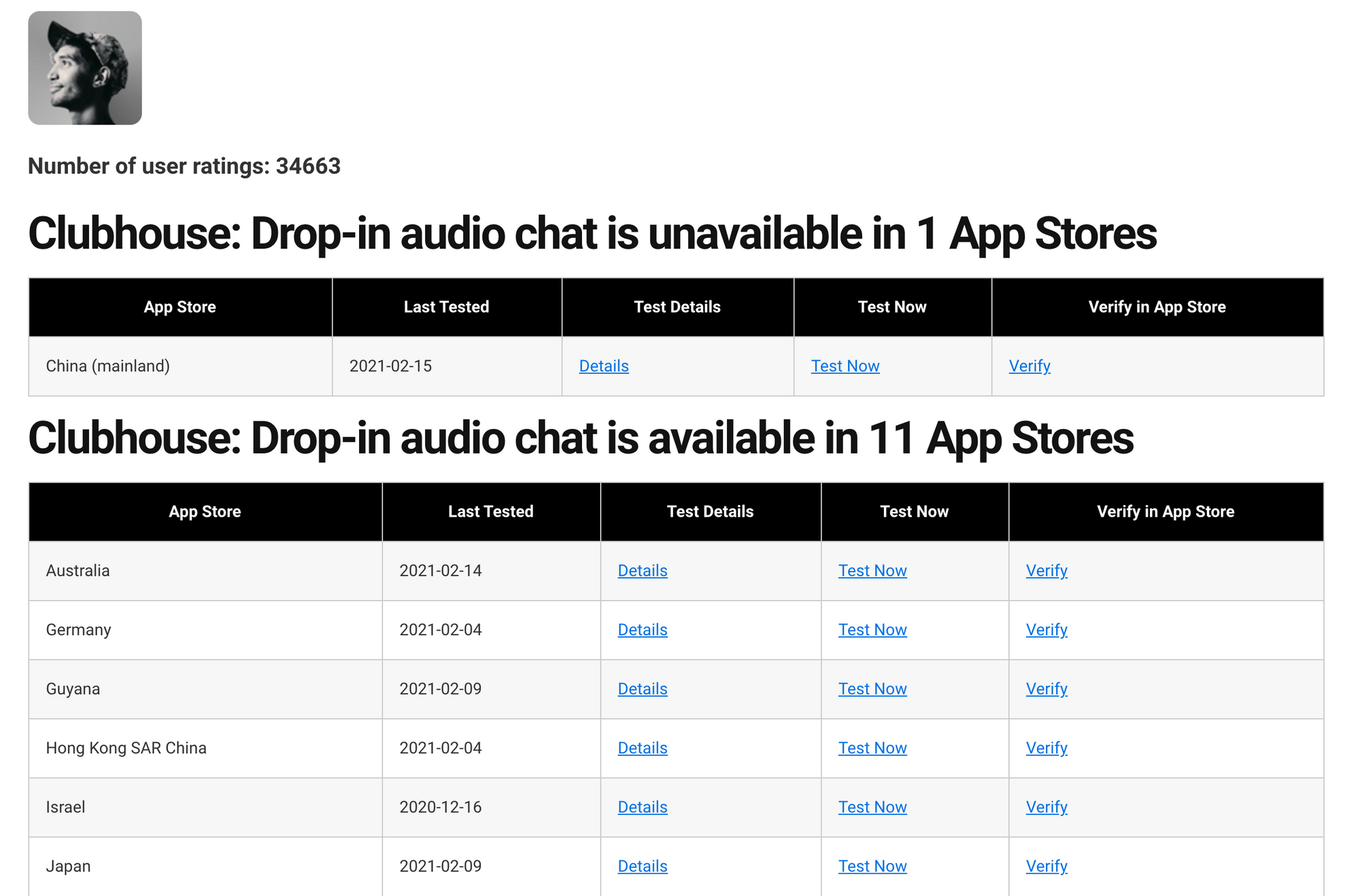Click Verify link for China (mainland)
Screen dimensions: 1360x896
(1030, 366)
